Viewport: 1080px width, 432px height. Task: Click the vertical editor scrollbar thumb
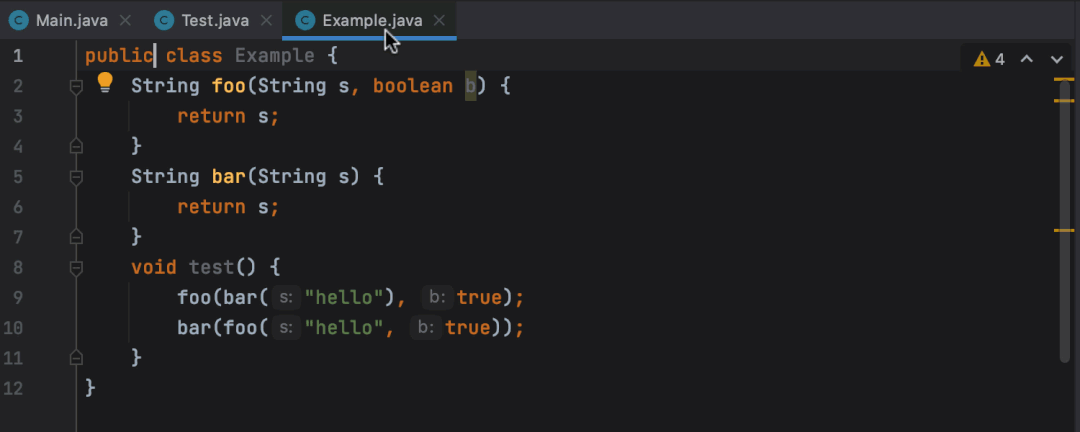(1065, 220)
